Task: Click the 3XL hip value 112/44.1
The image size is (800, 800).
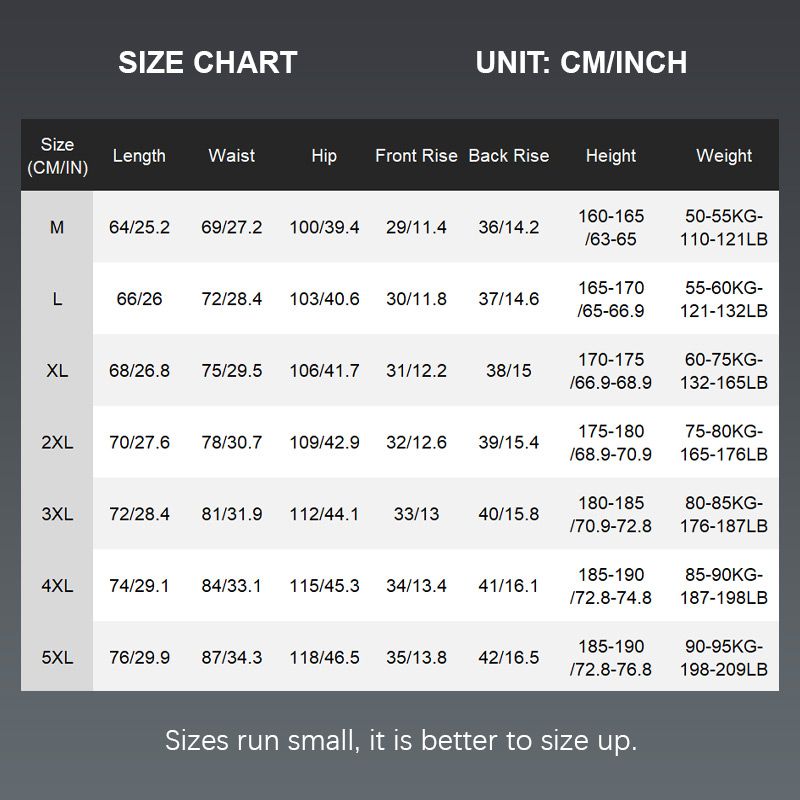Action: point(324,515)
